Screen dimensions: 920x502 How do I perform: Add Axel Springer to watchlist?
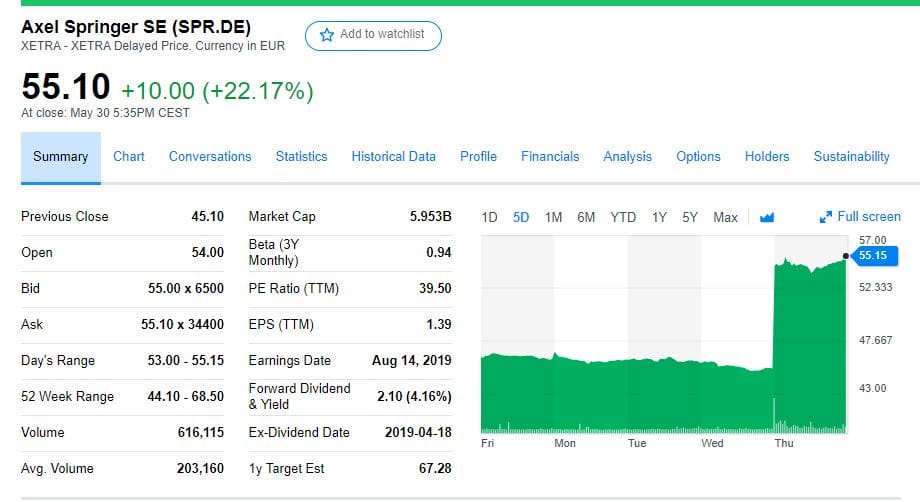pyautogui.click(x=373, y=36)
